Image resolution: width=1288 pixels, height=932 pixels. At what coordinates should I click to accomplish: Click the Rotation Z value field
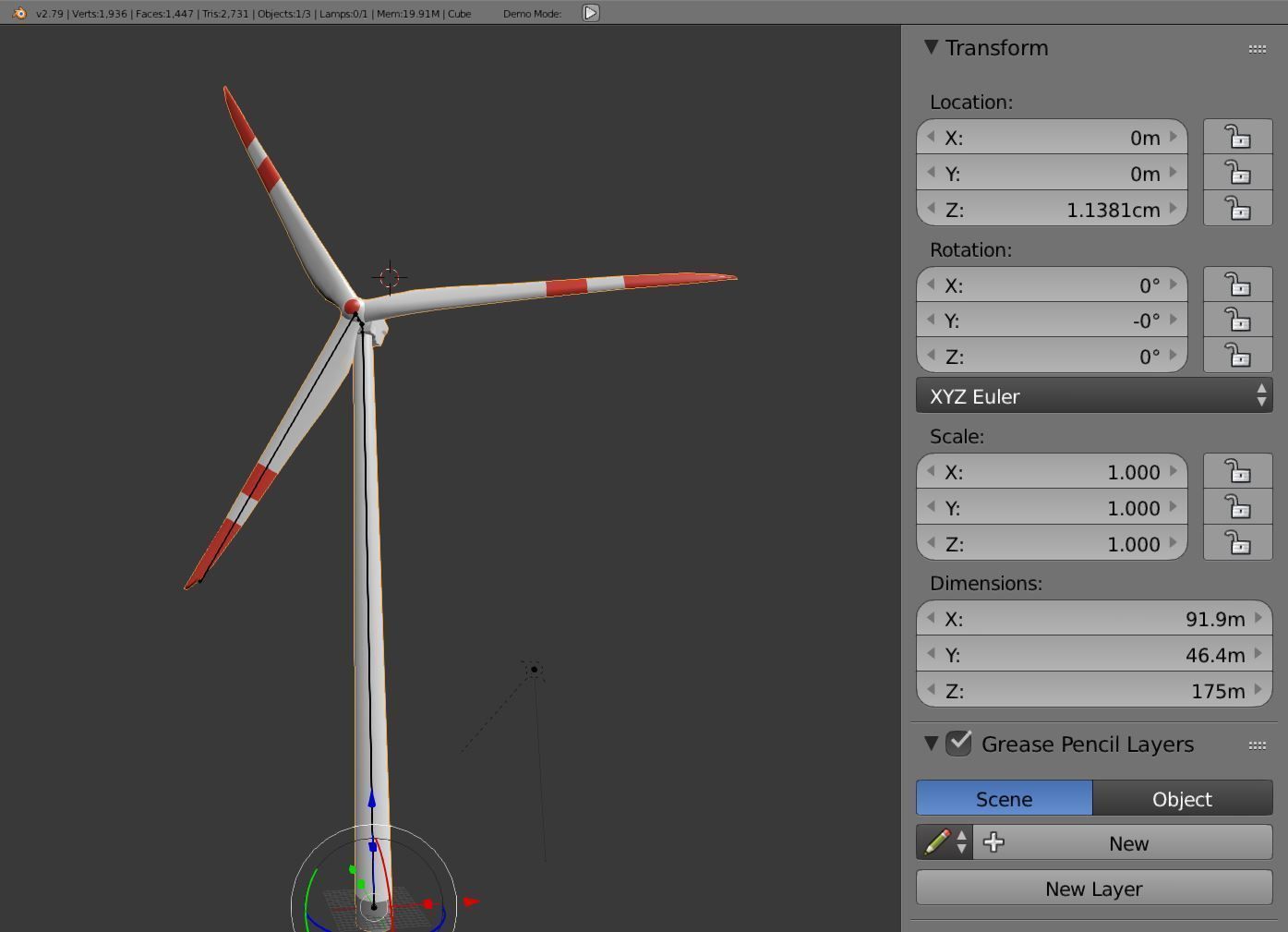1052,356
